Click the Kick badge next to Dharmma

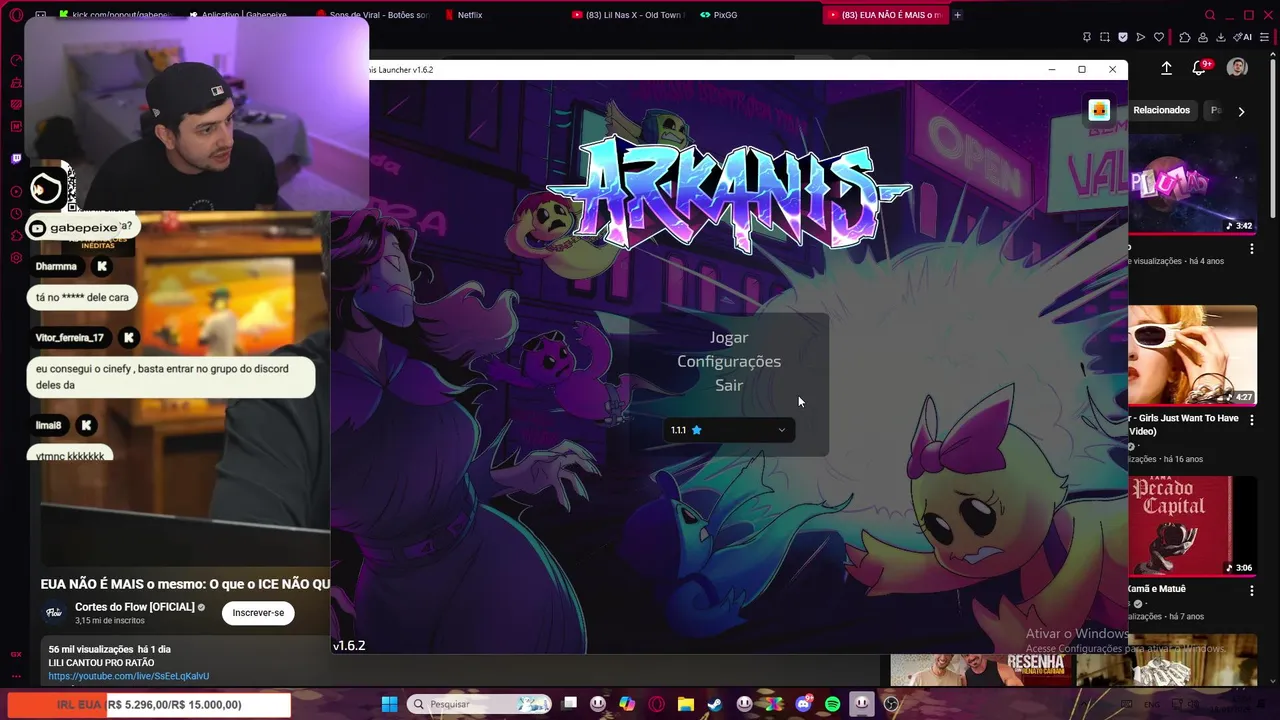click(x=102, y=266)
